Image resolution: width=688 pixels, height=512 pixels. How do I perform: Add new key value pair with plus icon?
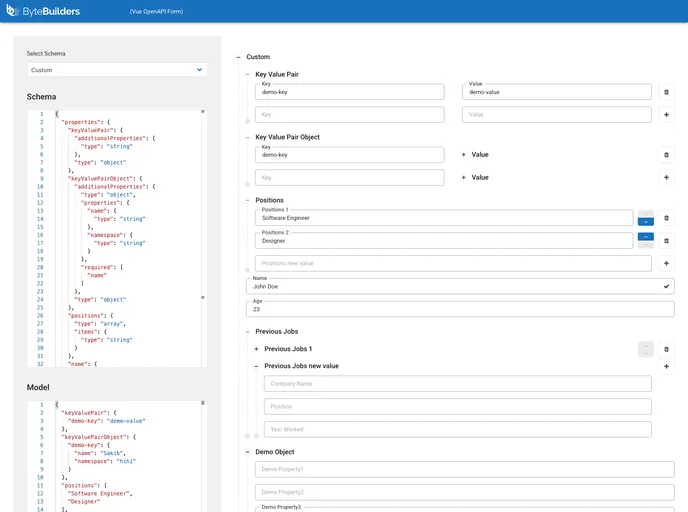coord(666,115)
